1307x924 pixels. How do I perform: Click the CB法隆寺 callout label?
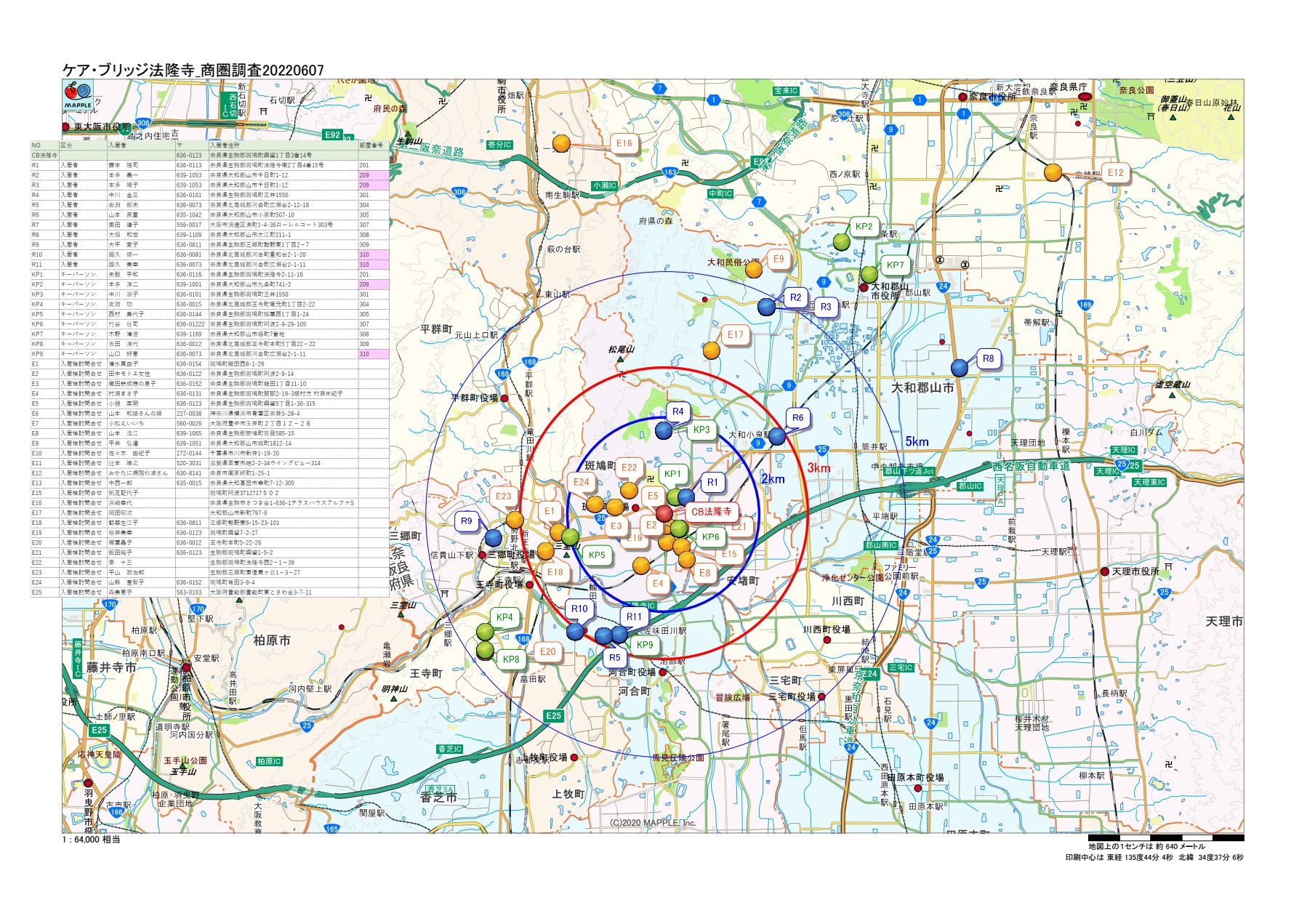pyautogui.click(x=711, y=511)
